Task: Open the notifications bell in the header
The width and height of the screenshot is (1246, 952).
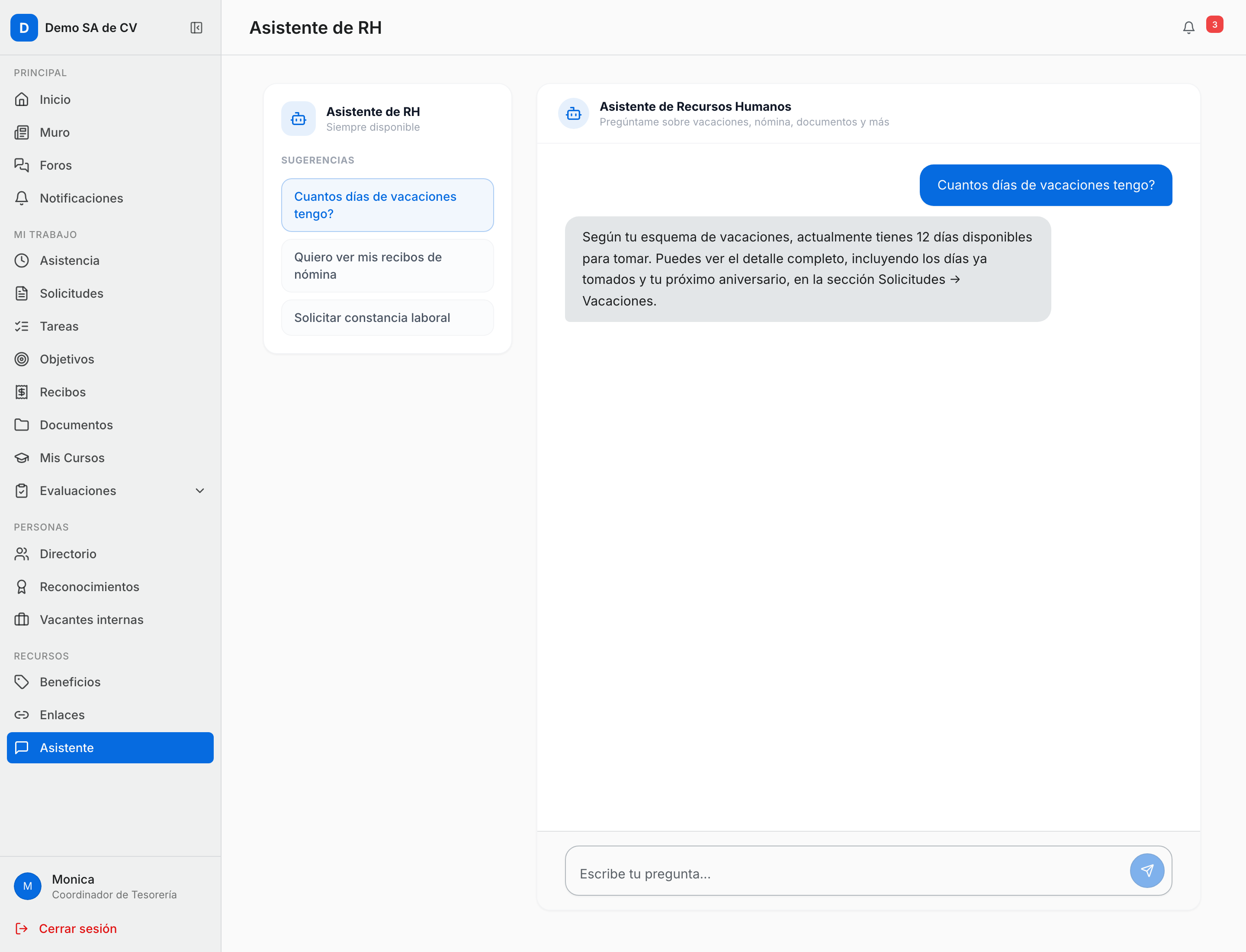Action: point(1188,28)
